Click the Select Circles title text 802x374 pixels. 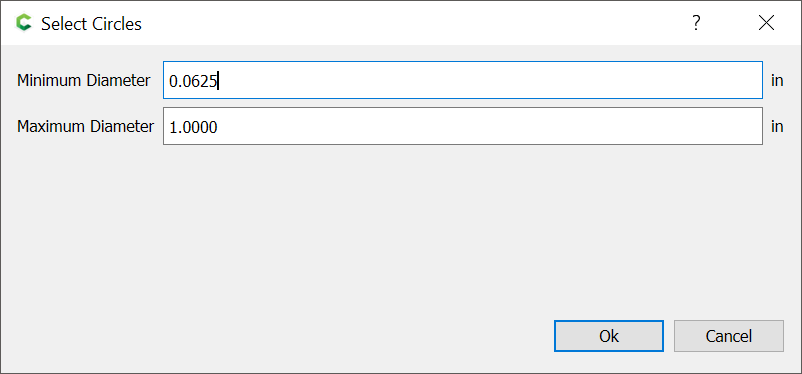tap(92, 24)
